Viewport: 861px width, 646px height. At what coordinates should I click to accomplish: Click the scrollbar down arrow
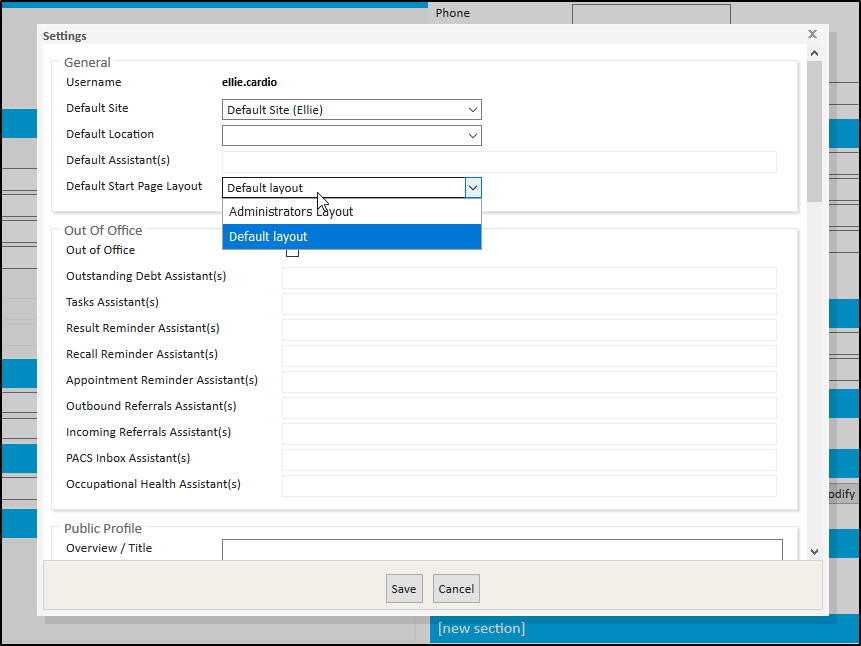tap(814, 551)
